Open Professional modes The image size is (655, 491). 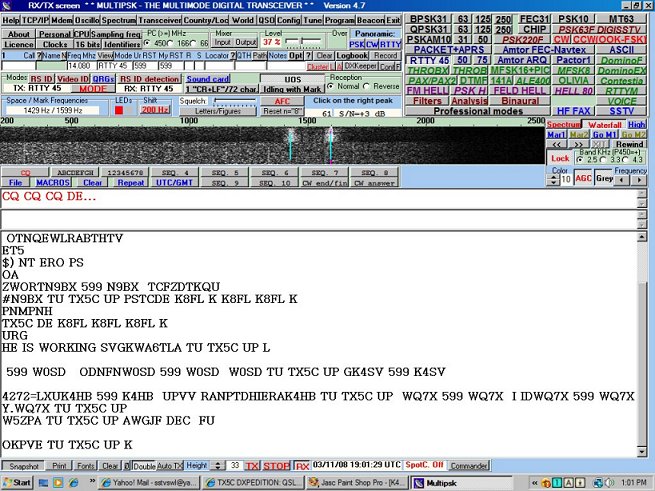478,111
